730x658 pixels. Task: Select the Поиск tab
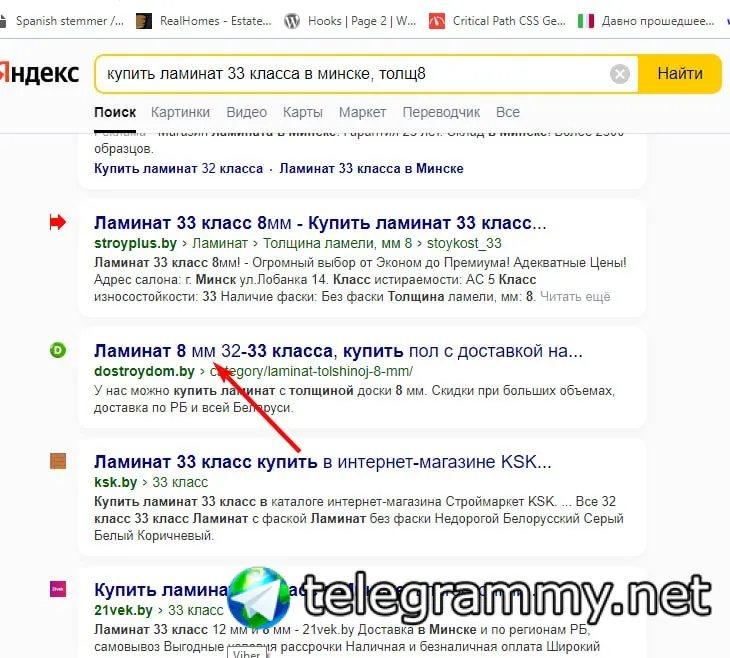point(115,112)
